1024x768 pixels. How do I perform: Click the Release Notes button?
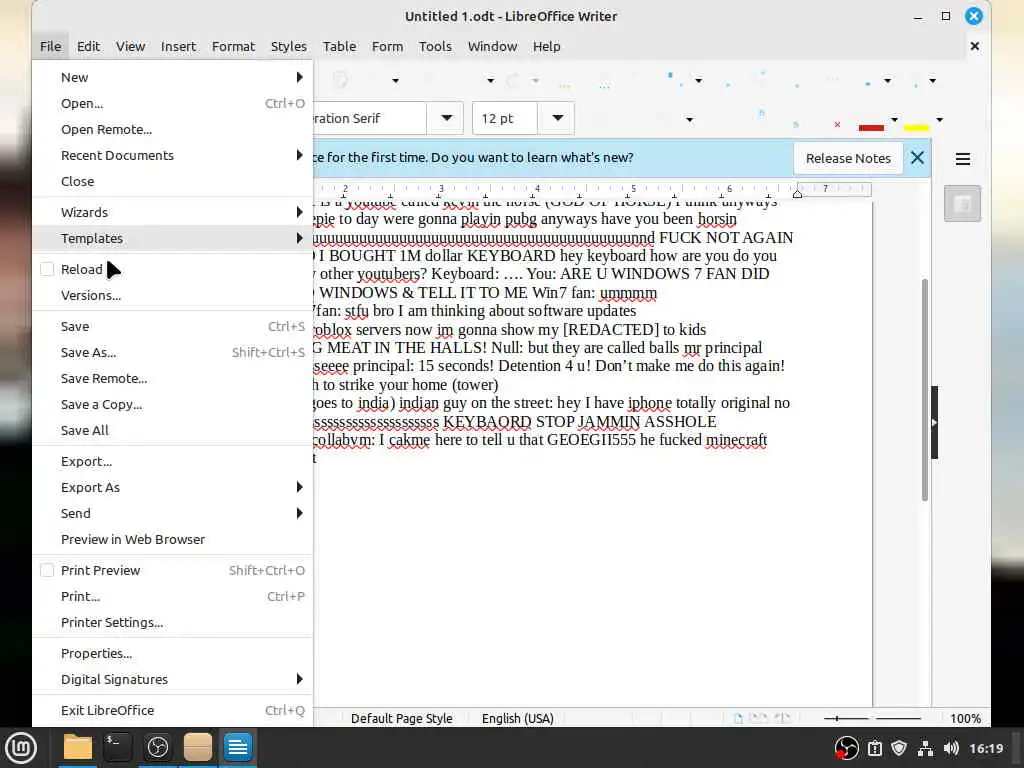point(848,158)
